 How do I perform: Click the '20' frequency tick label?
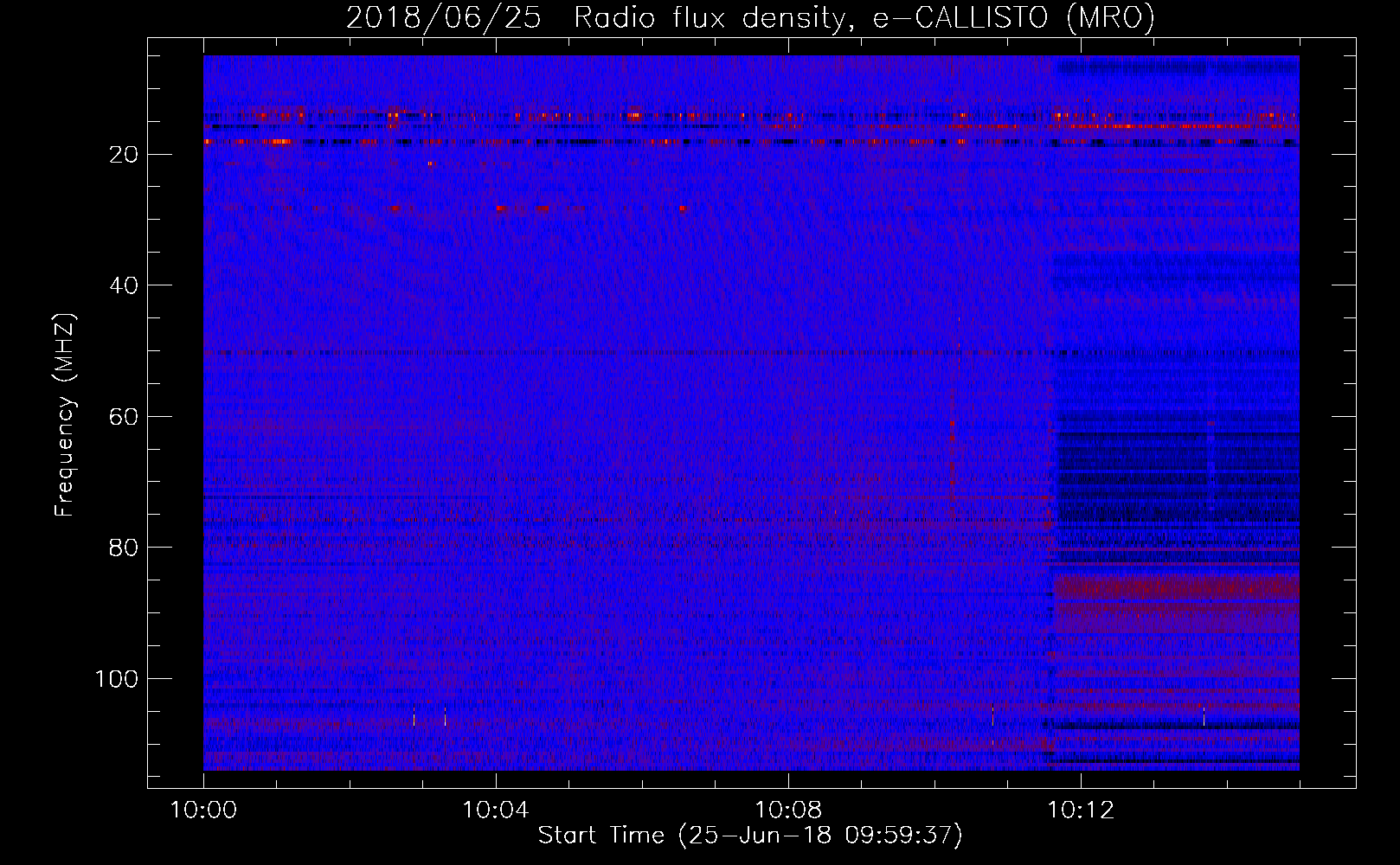[x=124, y=155]
